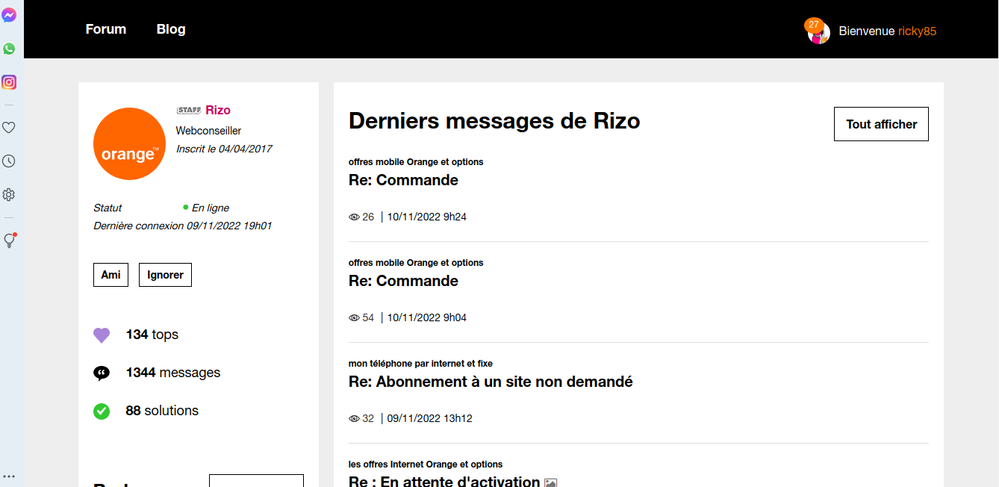Screen dimensions: 999x487
Task: Click eye views icon beside 32
Action: click(354, 419)
